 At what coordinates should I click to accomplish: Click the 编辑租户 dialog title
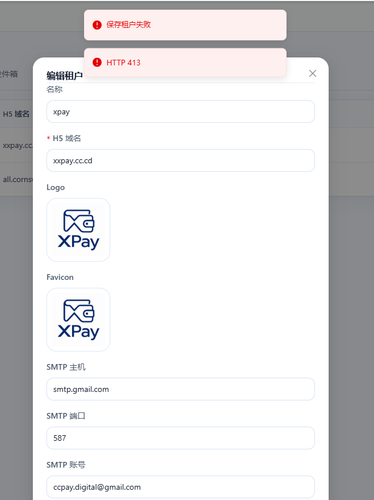(x=64, y=76)
